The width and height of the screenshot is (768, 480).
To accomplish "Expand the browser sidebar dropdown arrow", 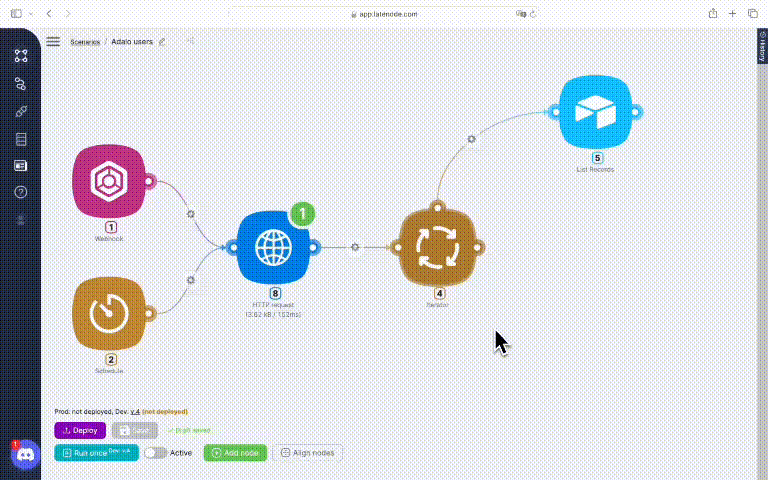I will pos(33,13).
